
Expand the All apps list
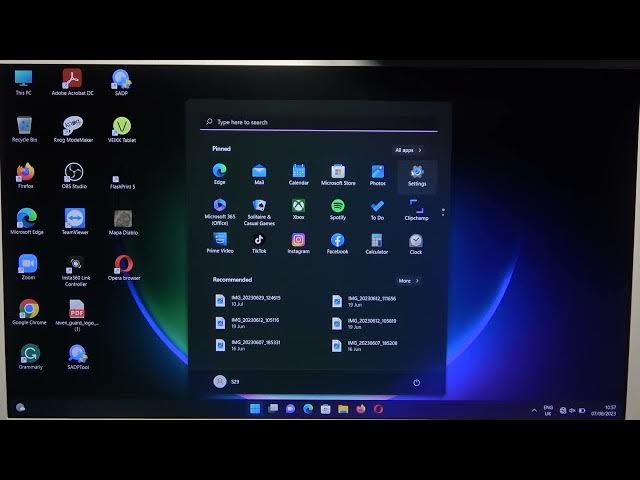(408, 150)
